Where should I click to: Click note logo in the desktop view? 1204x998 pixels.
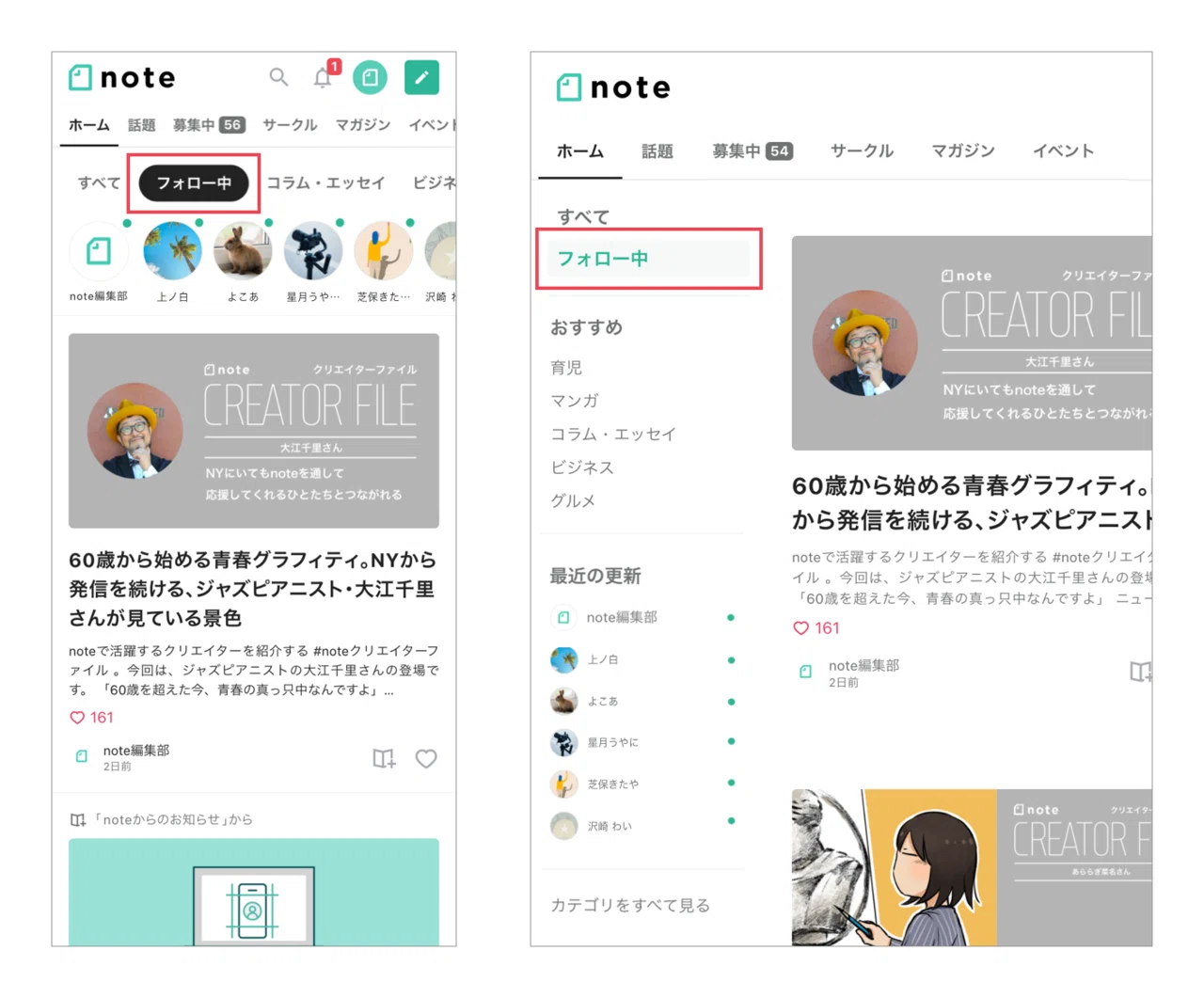tap(614, 87)
